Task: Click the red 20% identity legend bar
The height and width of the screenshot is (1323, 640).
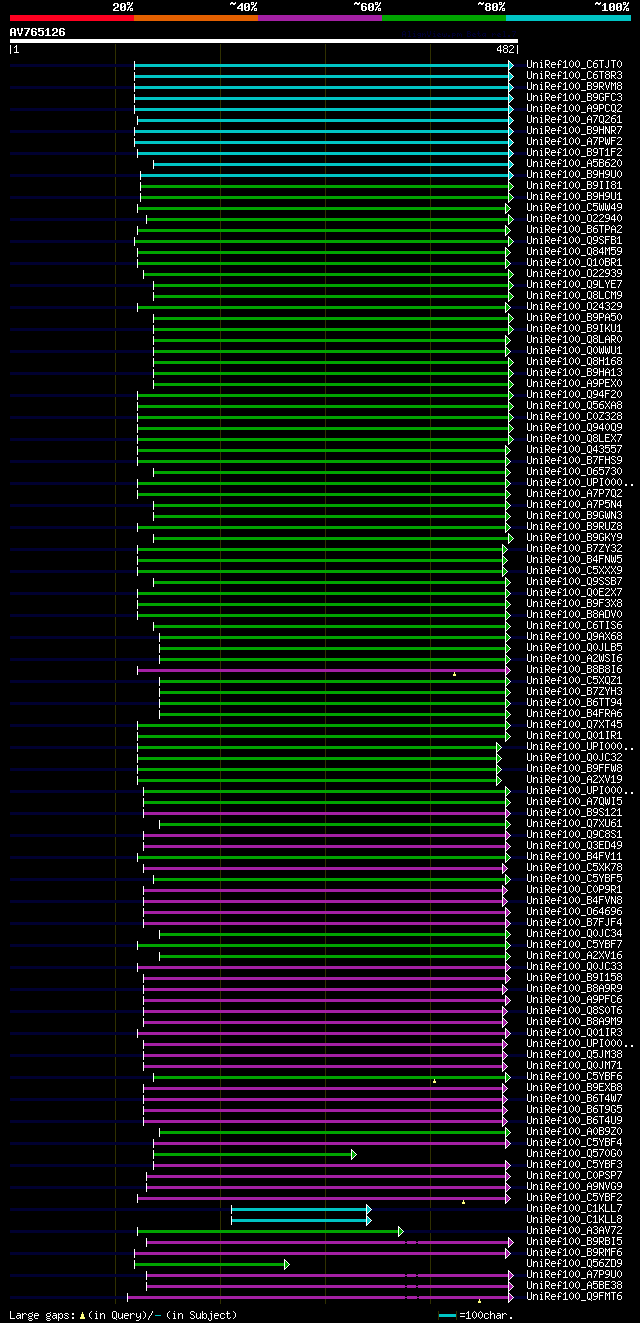Action: (72, 18)
